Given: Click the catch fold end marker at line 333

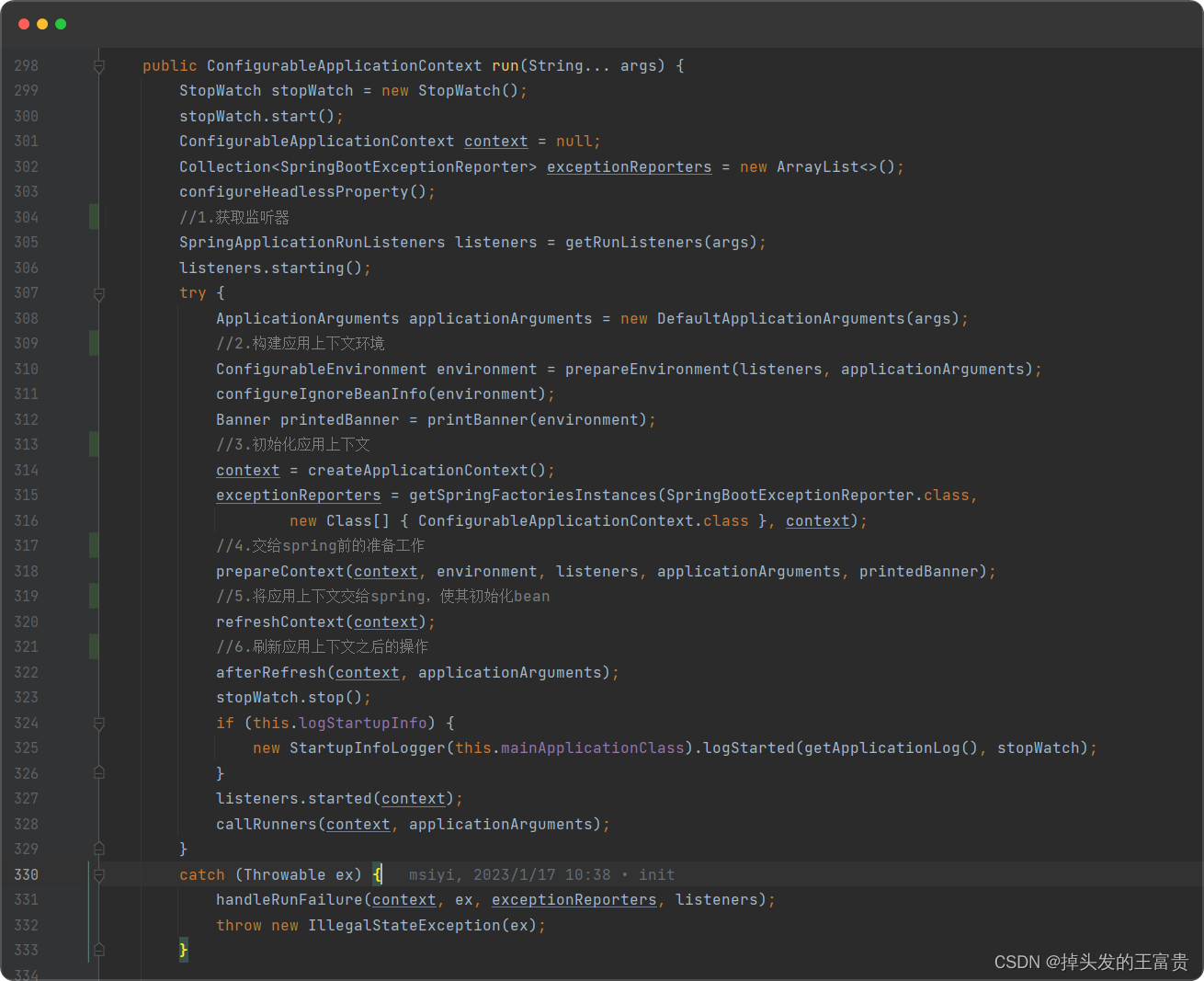Looking at the screenshot, I should [x=99, y=950].
